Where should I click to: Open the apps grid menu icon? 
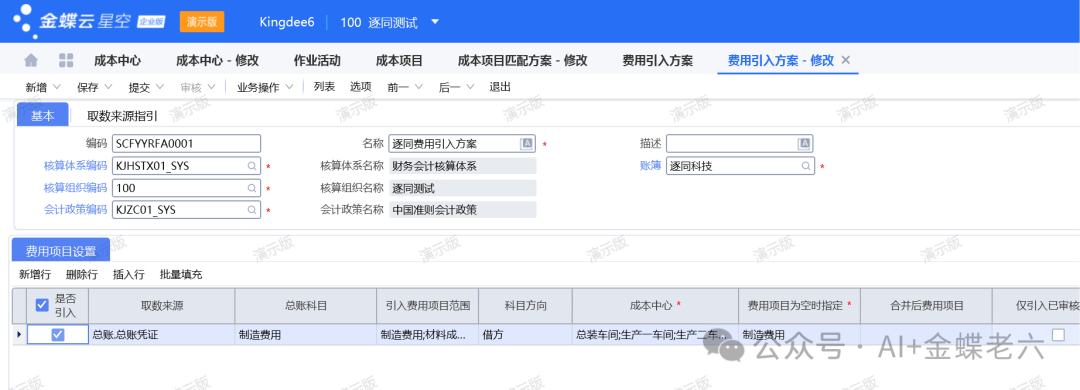(66, 61)
